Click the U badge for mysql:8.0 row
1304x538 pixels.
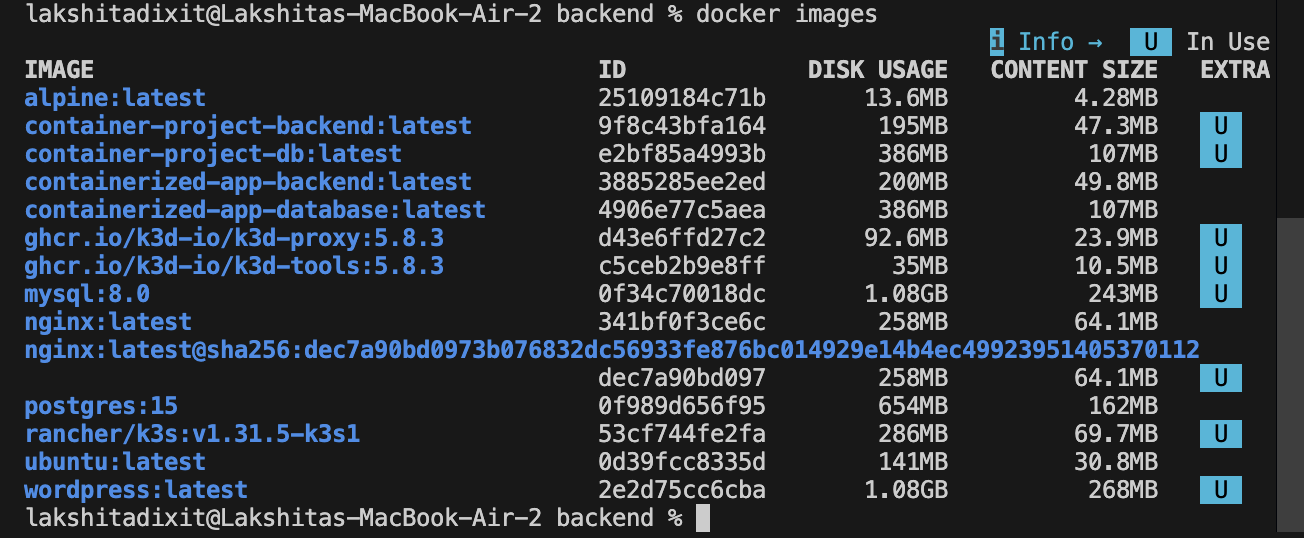[x=1220, y=294]
